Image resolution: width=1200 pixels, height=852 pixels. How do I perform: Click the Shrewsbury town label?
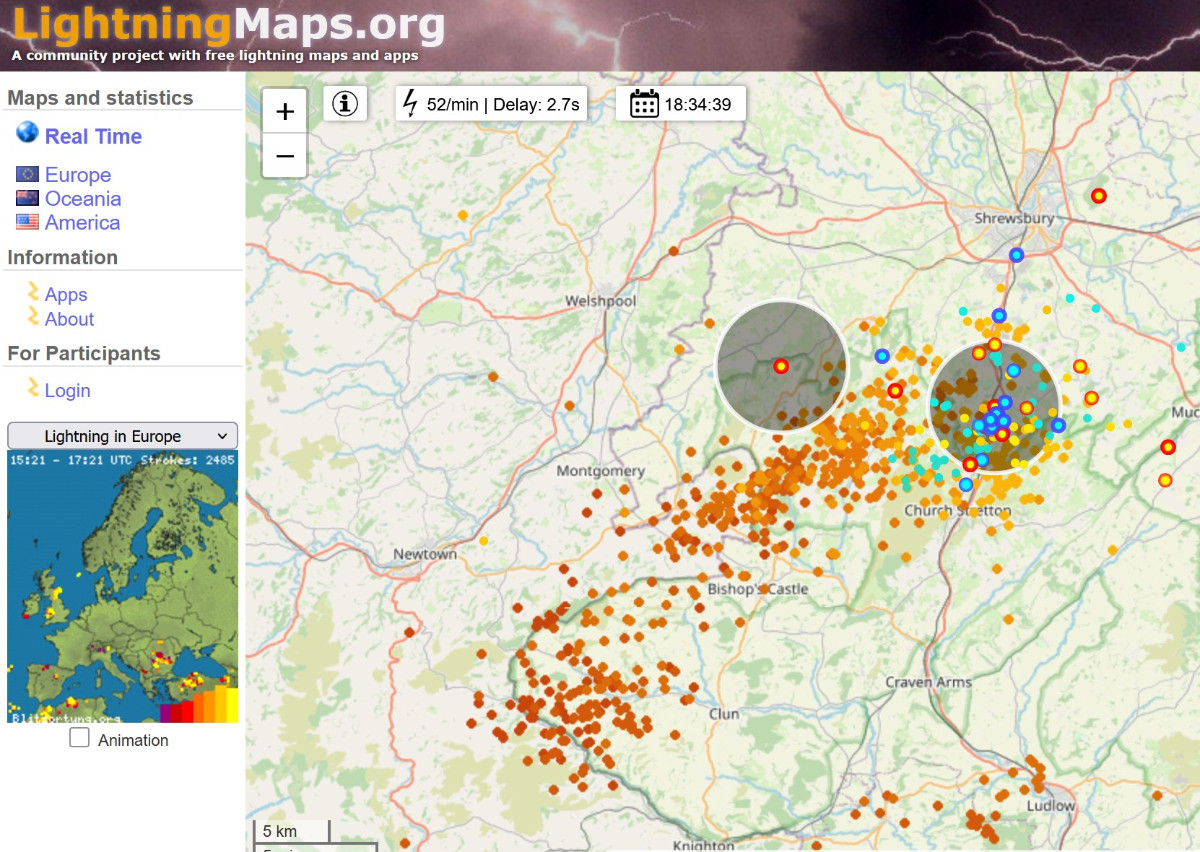click(x=1015, y=218)
